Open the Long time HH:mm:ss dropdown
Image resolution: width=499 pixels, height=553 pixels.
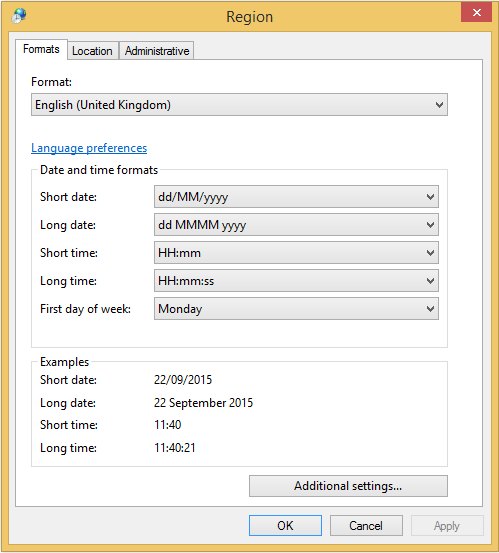click(296, 281)
